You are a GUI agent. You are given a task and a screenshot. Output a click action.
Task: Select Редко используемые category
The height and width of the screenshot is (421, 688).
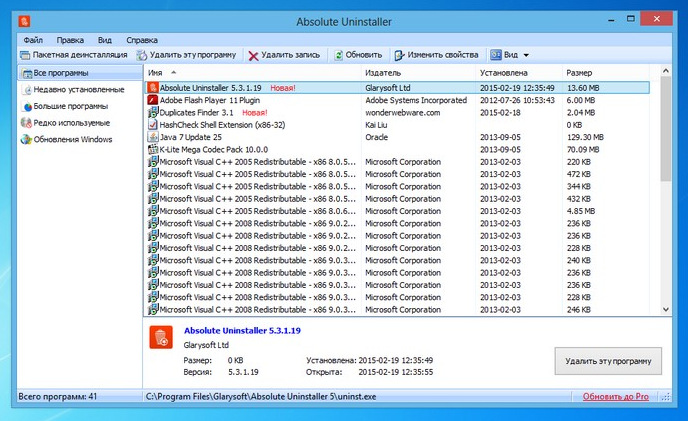tap(72, 123)
